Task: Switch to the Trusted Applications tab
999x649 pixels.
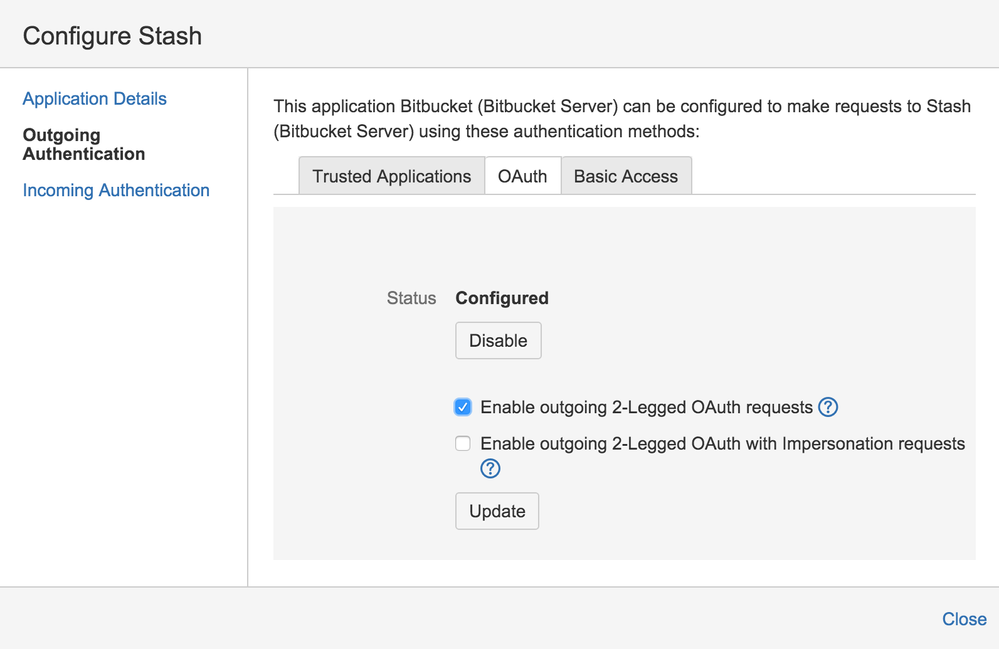Action: (391, 176)
